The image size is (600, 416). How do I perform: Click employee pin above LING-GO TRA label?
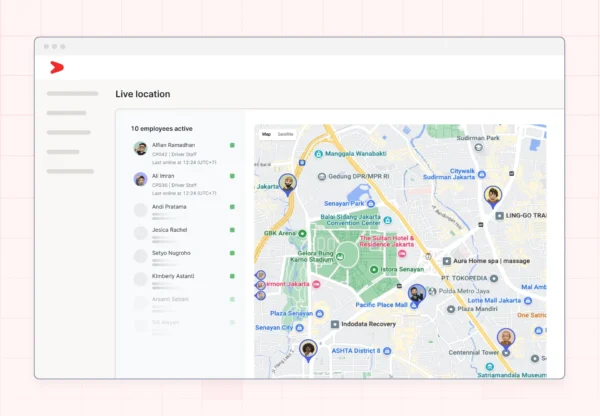pos(493,196)
